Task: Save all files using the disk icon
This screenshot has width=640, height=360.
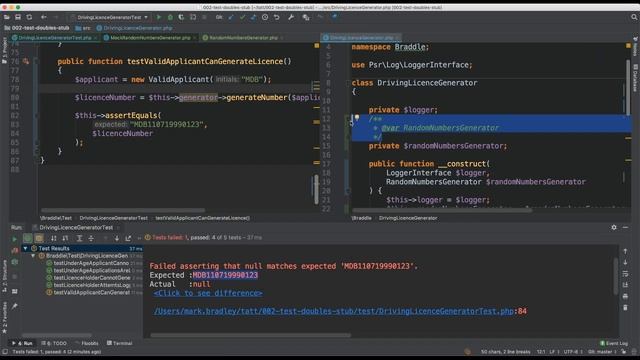Action: 18,17
